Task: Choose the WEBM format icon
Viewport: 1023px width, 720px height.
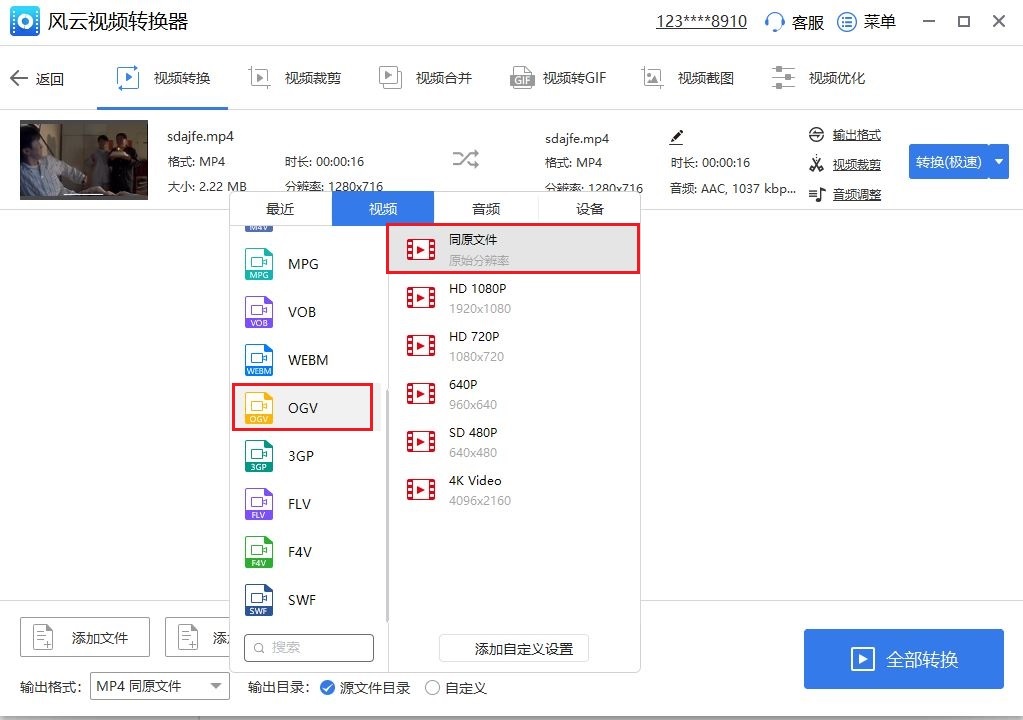Action: tap(258, 360)
